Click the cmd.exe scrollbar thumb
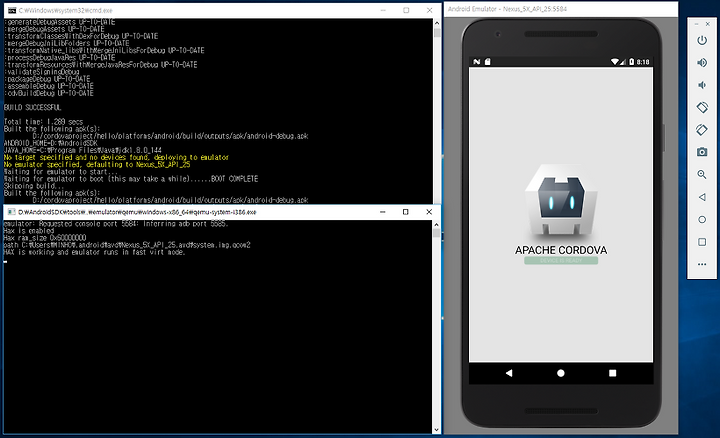 coord(437,33)
